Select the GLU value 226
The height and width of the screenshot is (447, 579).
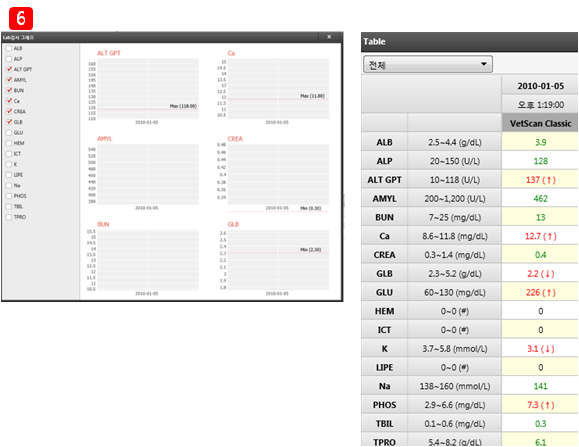540,292
